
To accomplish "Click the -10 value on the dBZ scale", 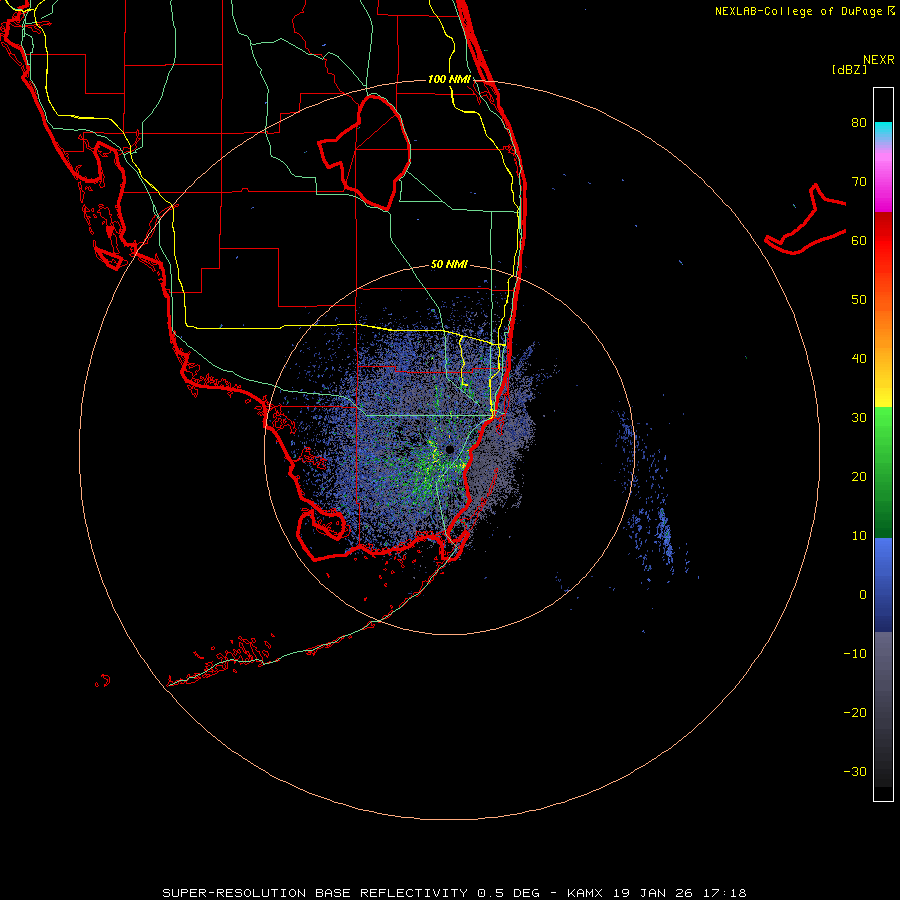I will click(x=855, y=654).
